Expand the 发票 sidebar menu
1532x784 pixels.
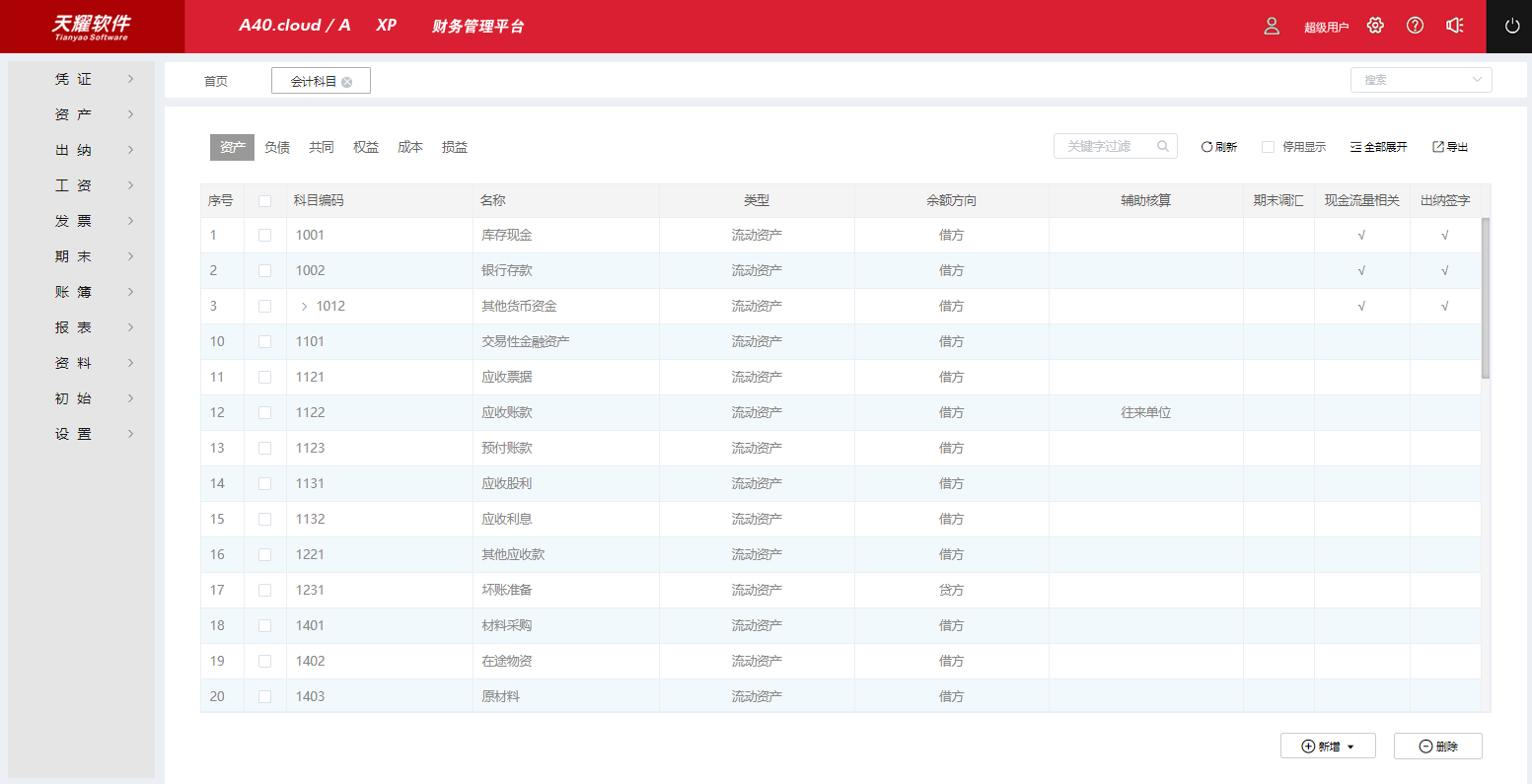(82, 221)
